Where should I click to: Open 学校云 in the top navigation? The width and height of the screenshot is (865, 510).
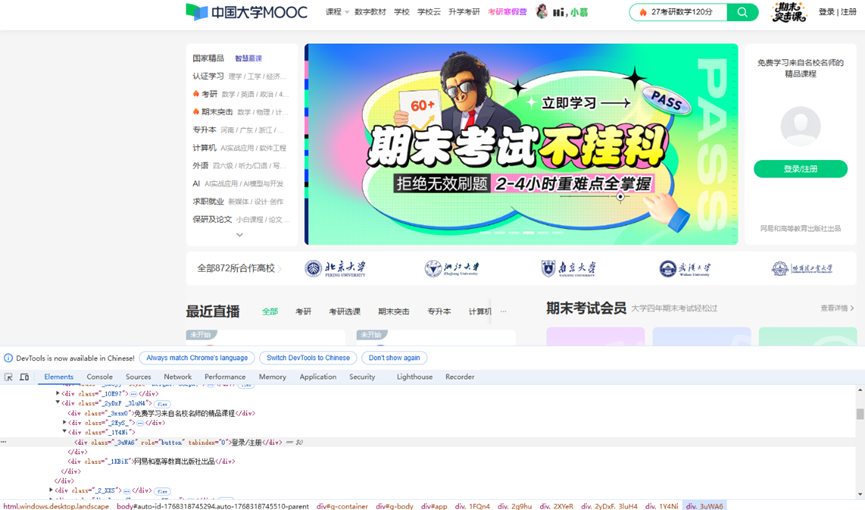click(x=429, y=12)
